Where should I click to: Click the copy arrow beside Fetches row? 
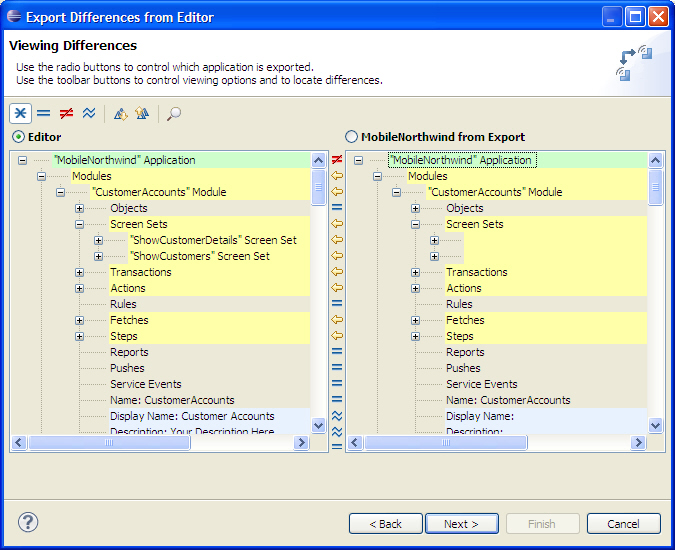(337, 320)
